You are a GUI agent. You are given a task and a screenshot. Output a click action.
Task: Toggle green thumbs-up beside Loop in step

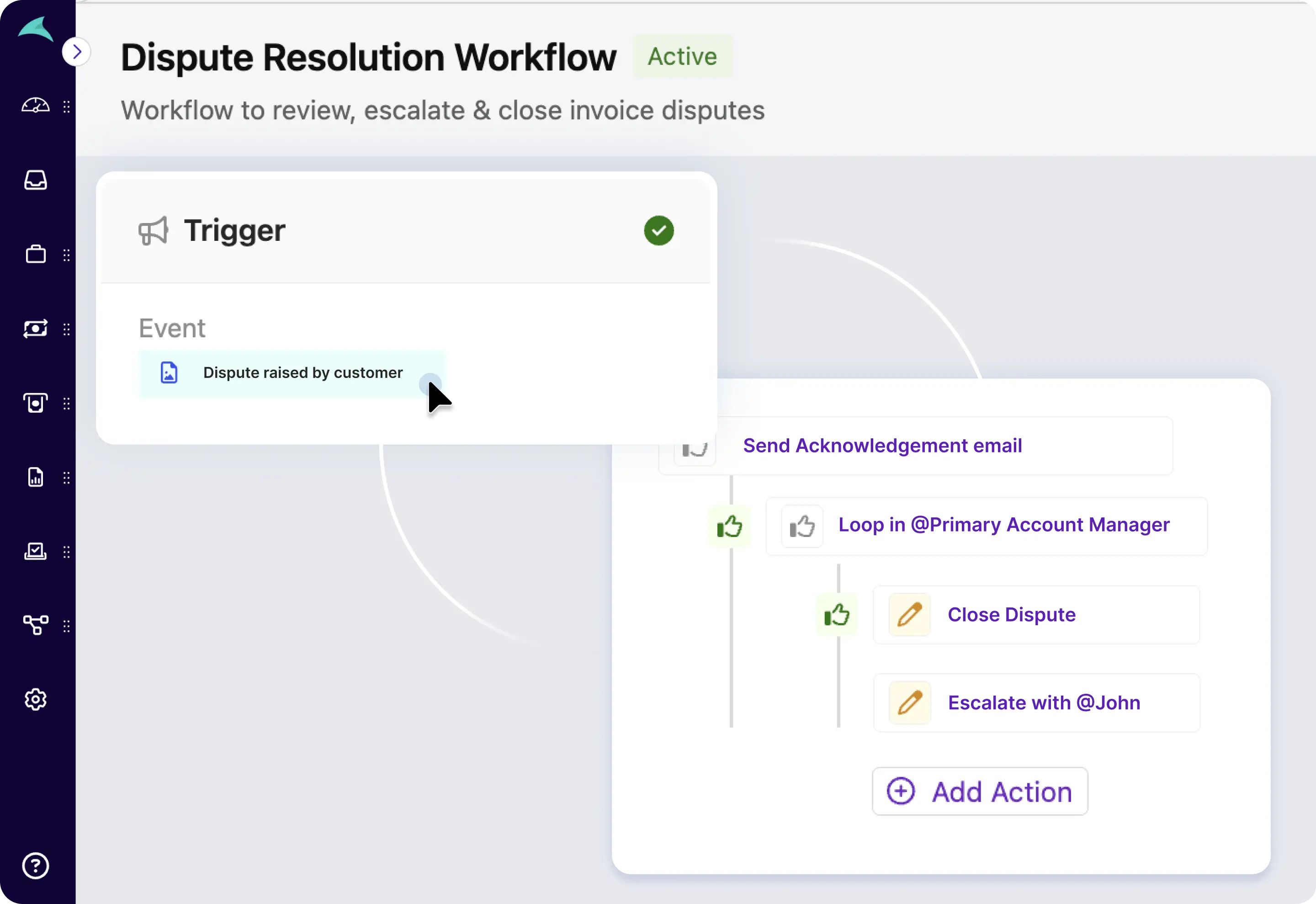coord(729,527)
